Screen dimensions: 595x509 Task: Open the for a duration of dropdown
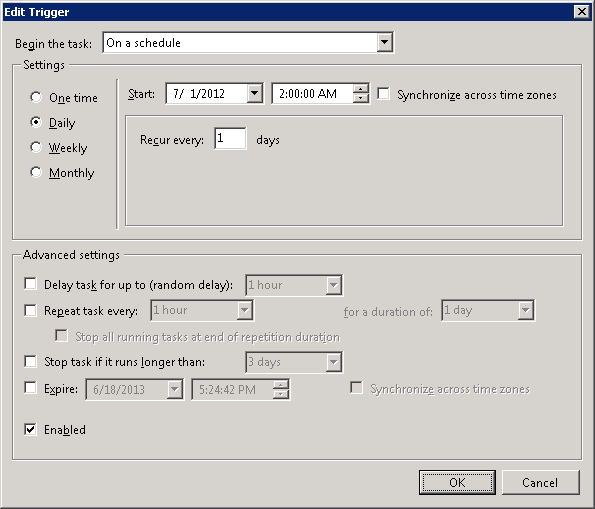pos(526,310)
